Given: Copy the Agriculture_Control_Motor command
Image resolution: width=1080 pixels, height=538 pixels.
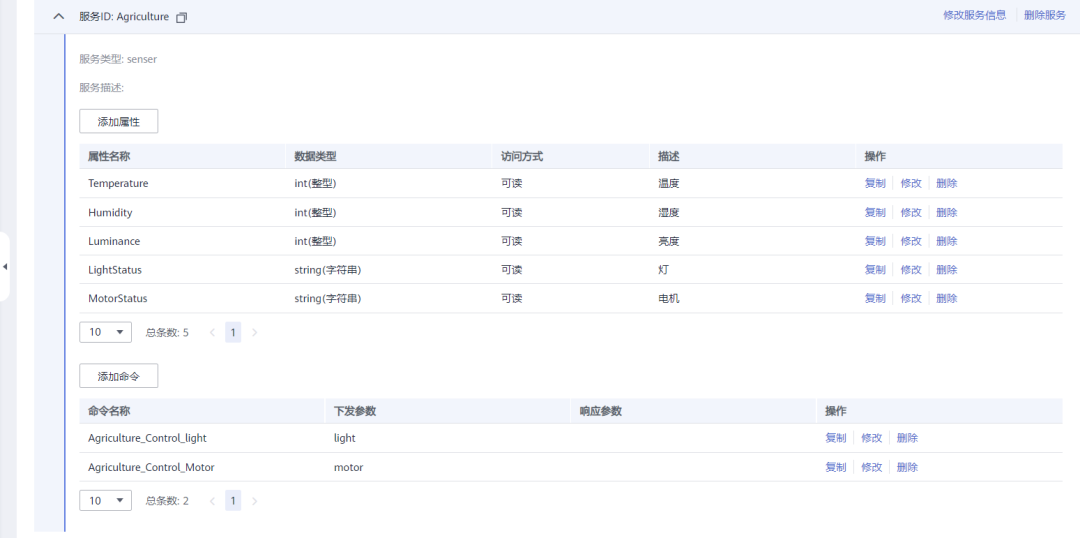Looking at the screenshot, I should 836,467.
